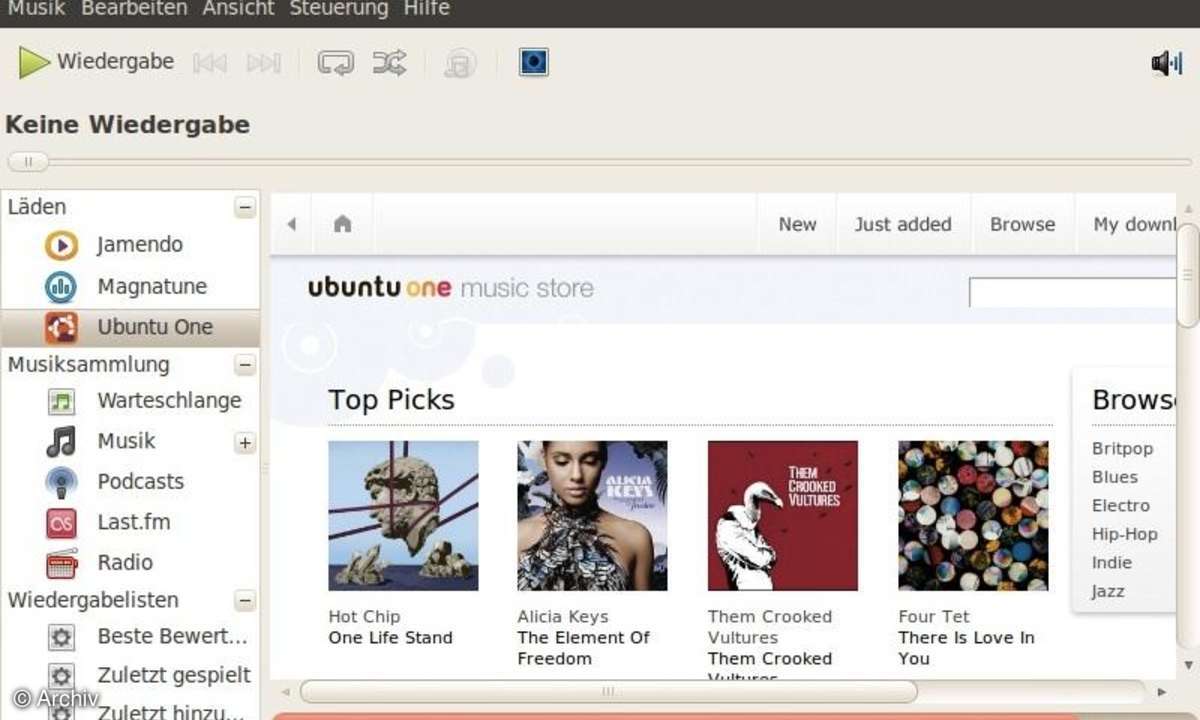The image size is (1200, 720).
Task: Open the One Life Stand title link
Action: click(390, 638)
